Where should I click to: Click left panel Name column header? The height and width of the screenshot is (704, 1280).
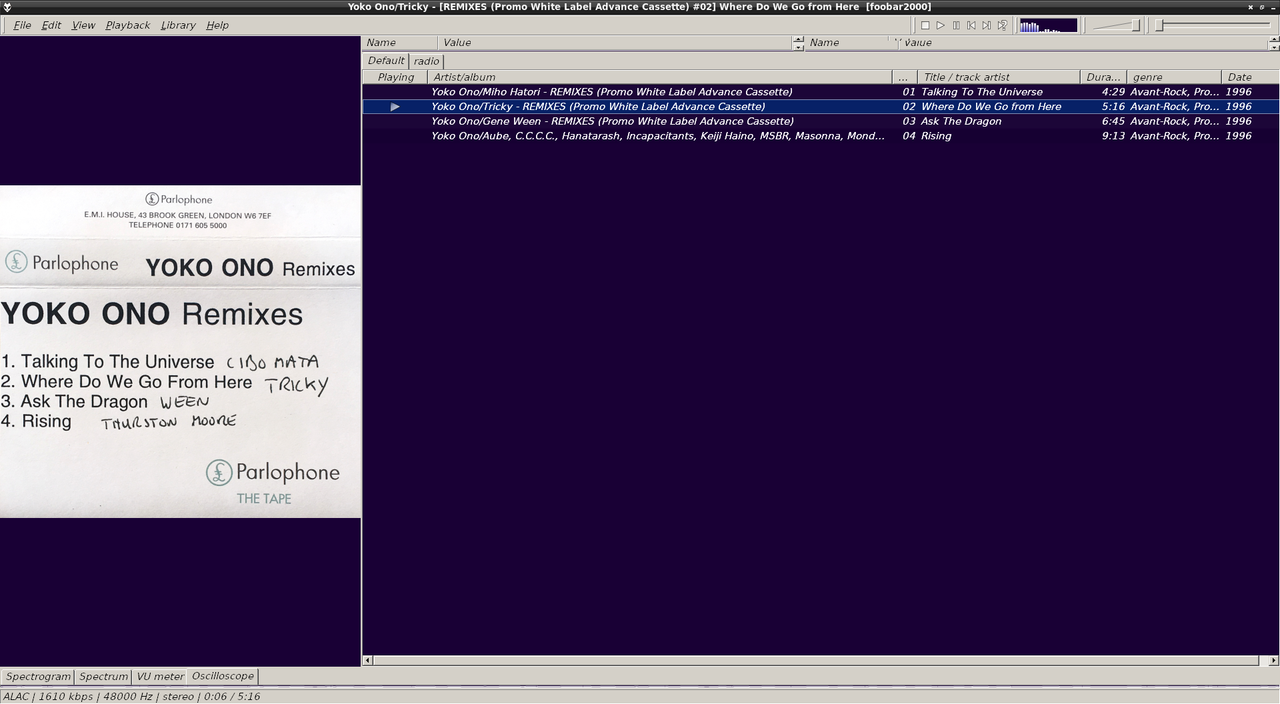click(x=399, y=43)
